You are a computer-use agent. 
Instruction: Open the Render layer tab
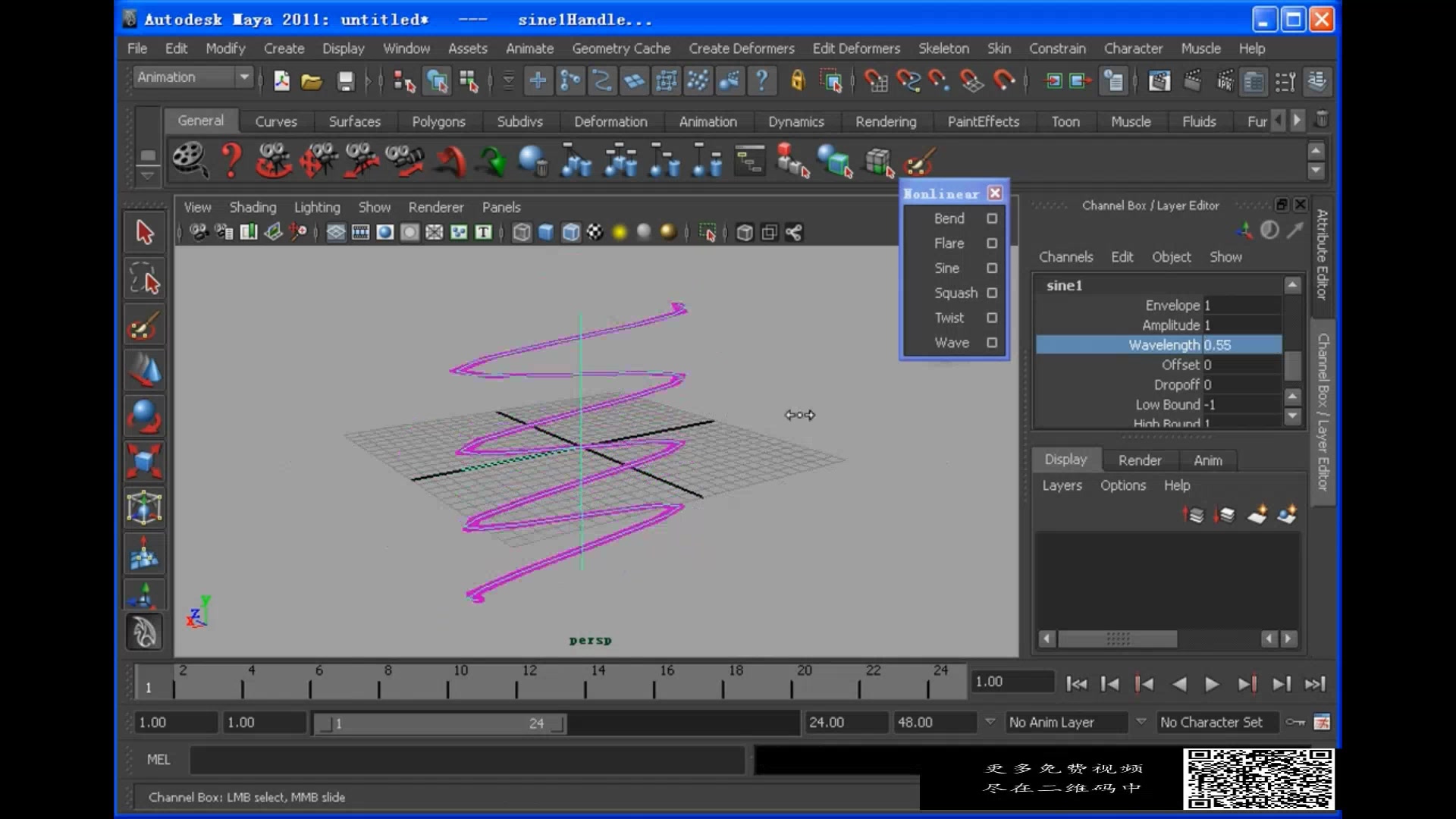[1139, 460]
